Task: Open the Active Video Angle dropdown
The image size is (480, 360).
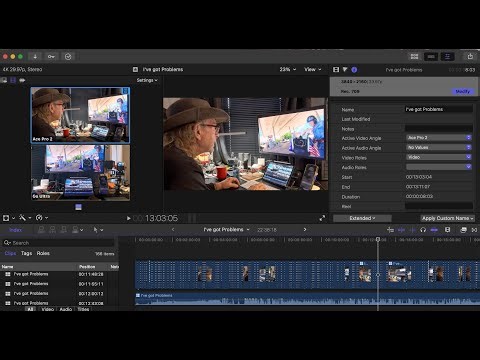Action: coord(439,138)
